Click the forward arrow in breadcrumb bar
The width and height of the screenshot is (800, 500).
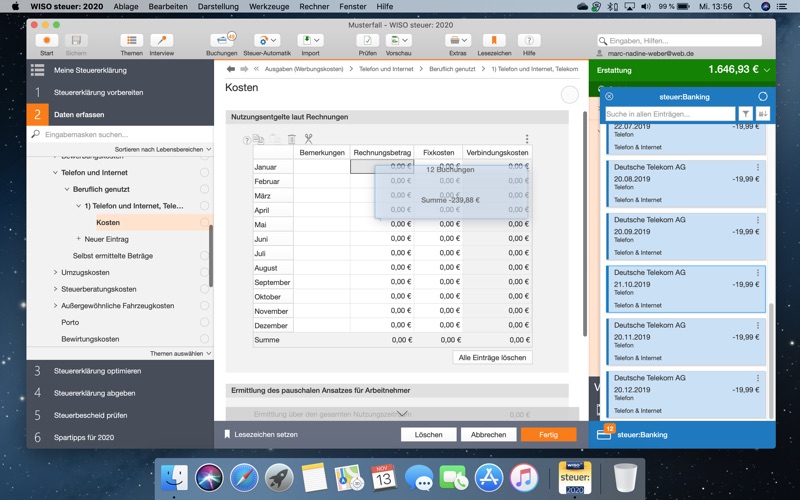[x=244, y=69]
